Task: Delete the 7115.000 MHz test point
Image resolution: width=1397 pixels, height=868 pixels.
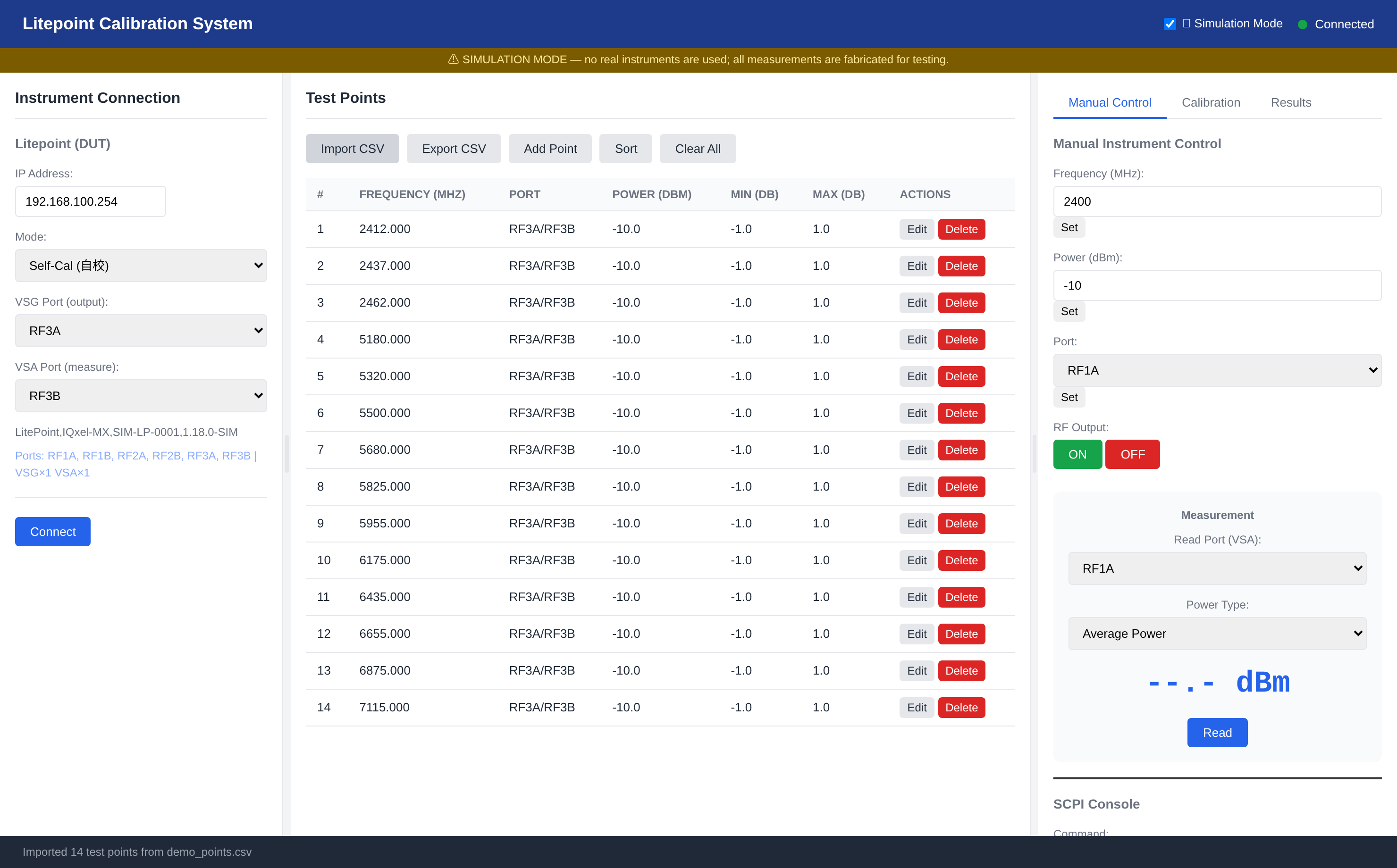Action: tap(961, 707)
